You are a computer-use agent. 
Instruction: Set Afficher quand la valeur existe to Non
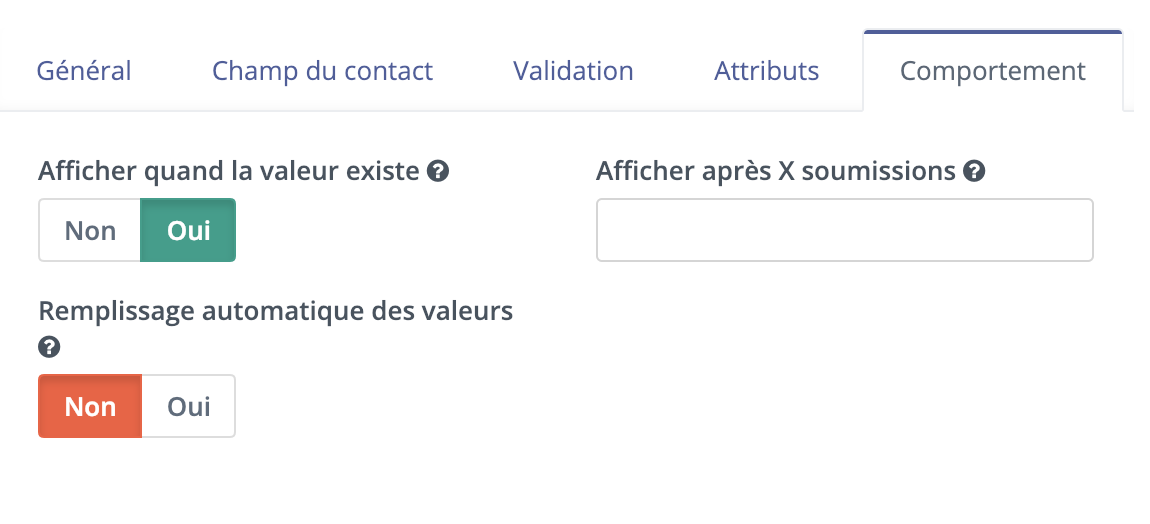pyautogui.click(x=89, y=230)
